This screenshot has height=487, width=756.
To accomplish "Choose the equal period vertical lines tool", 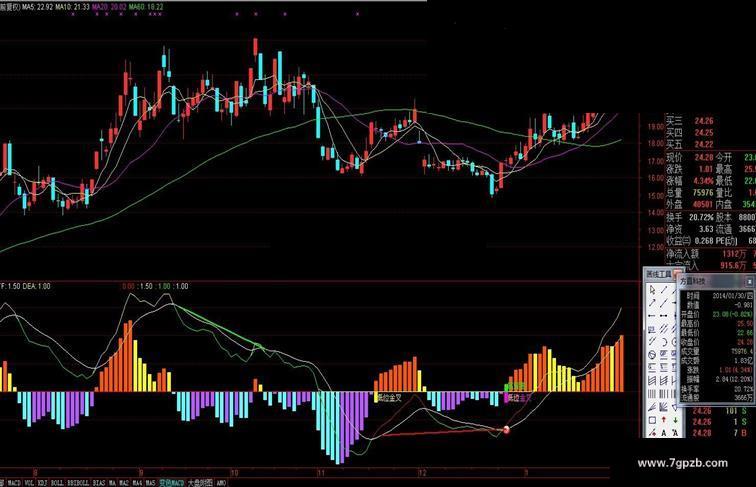I will click(652, 394).
